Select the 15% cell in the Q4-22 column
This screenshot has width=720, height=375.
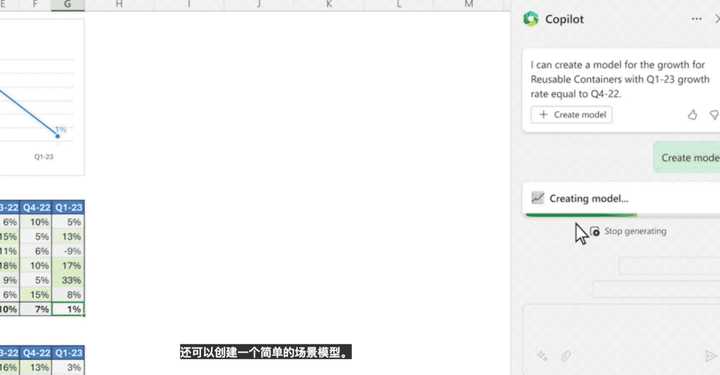(x=36, y=295)
